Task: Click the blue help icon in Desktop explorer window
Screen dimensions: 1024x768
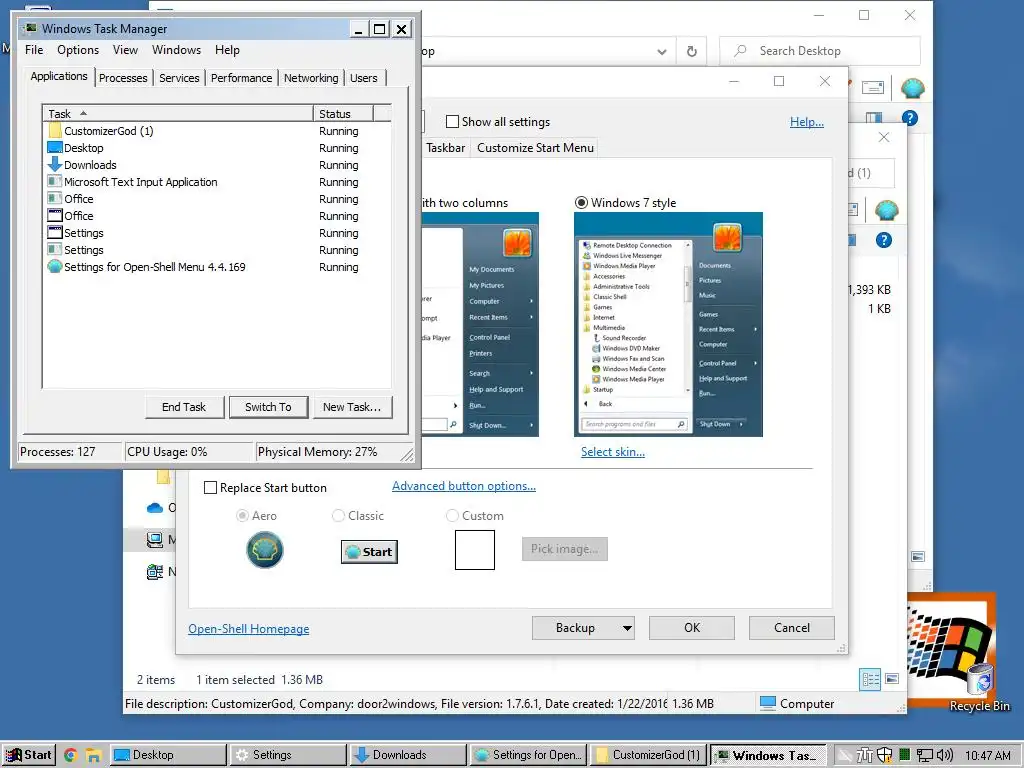Action: 910,118
